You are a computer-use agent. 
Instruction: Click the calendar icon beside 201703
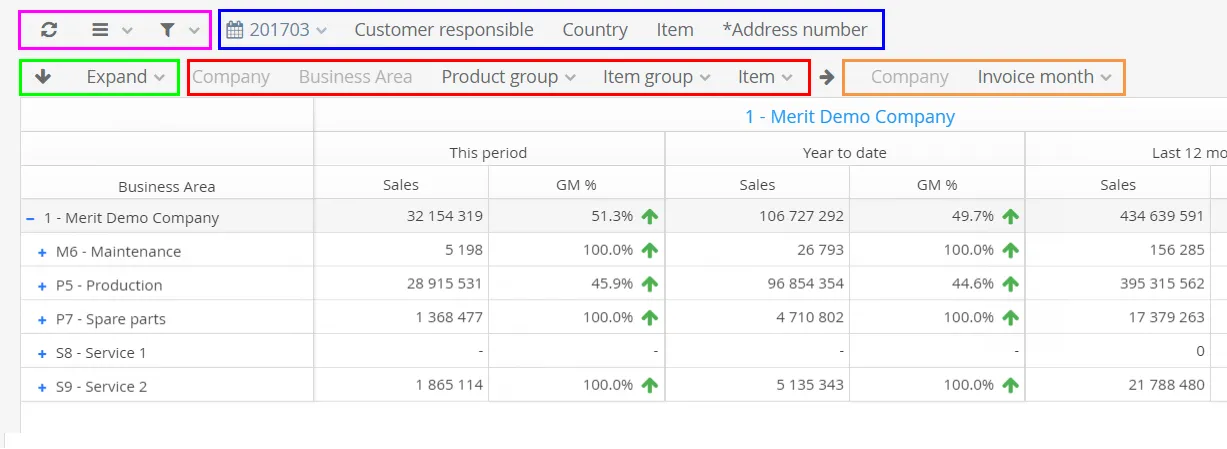click(x=235, y=30)
